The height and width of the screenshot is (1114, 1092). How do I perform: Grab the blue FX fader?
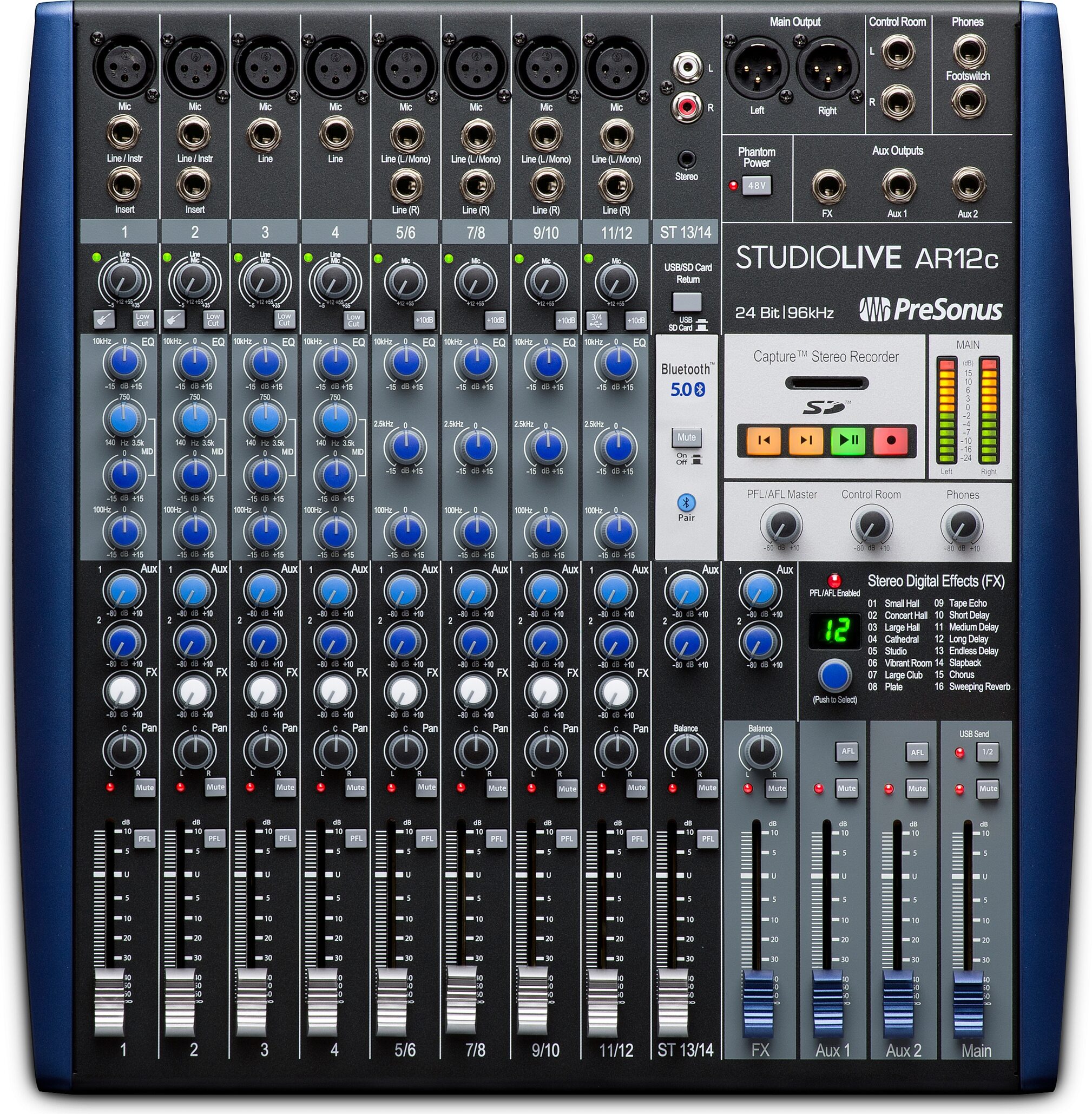pyautogui.click(x=757, y=1005)
